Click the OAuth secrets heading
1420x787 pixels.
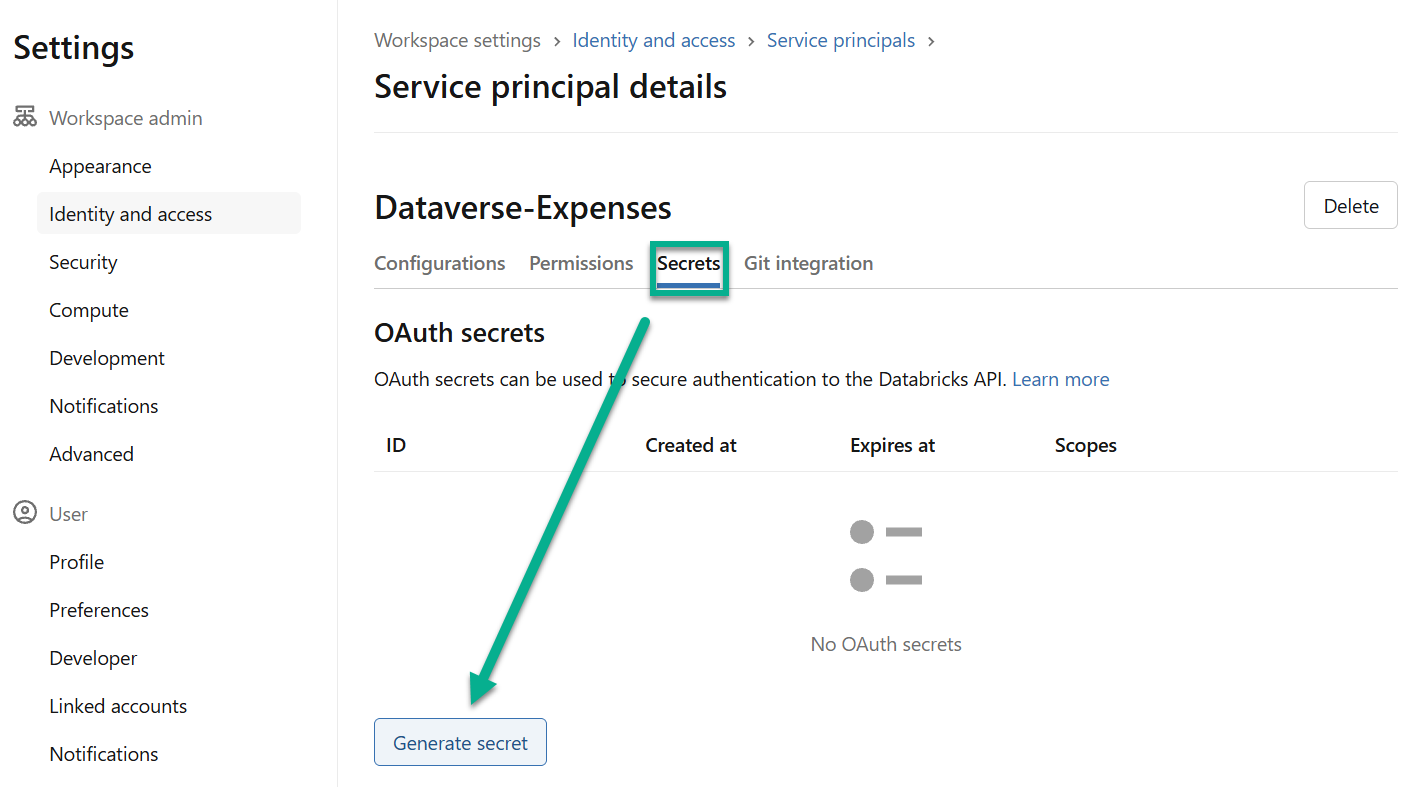(x=459, y=332)
